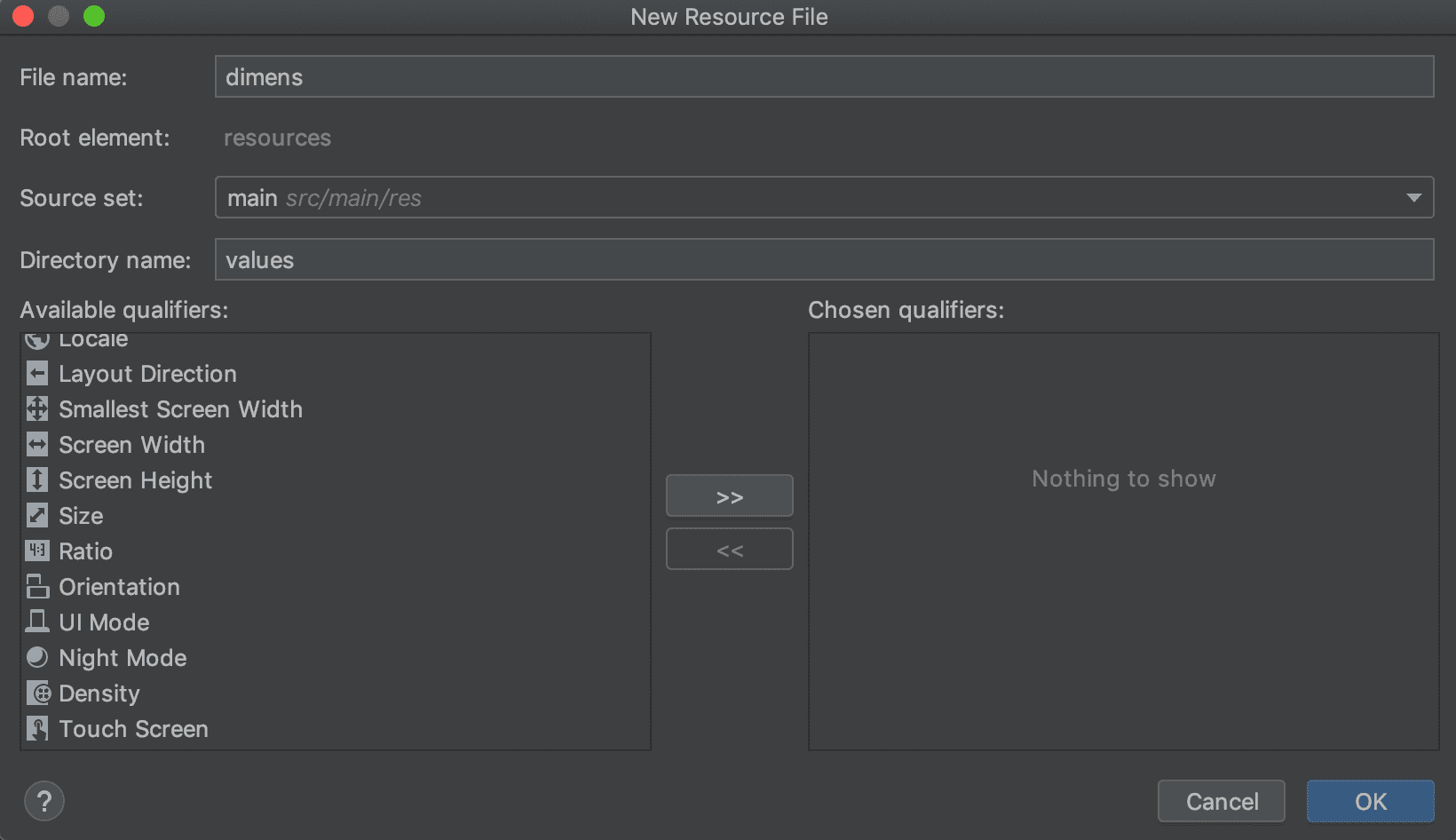Image resolution: width=1456 pixels, height=840 pixels.
Task: Click the Layout Direction qualifier icon
Action: 37,374
